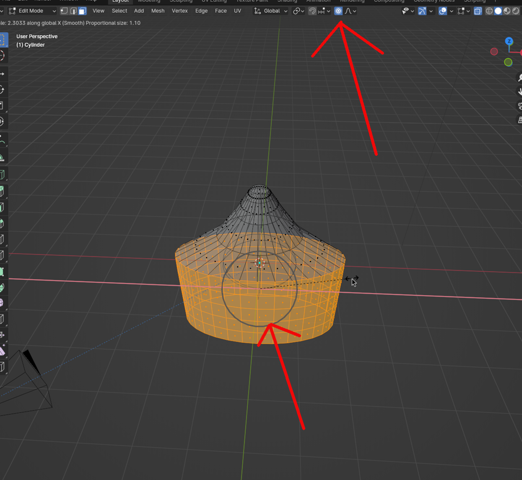Expand the gizmo options arrow
The height and width of the screenshot is (480, 522).
pos(431,11)
